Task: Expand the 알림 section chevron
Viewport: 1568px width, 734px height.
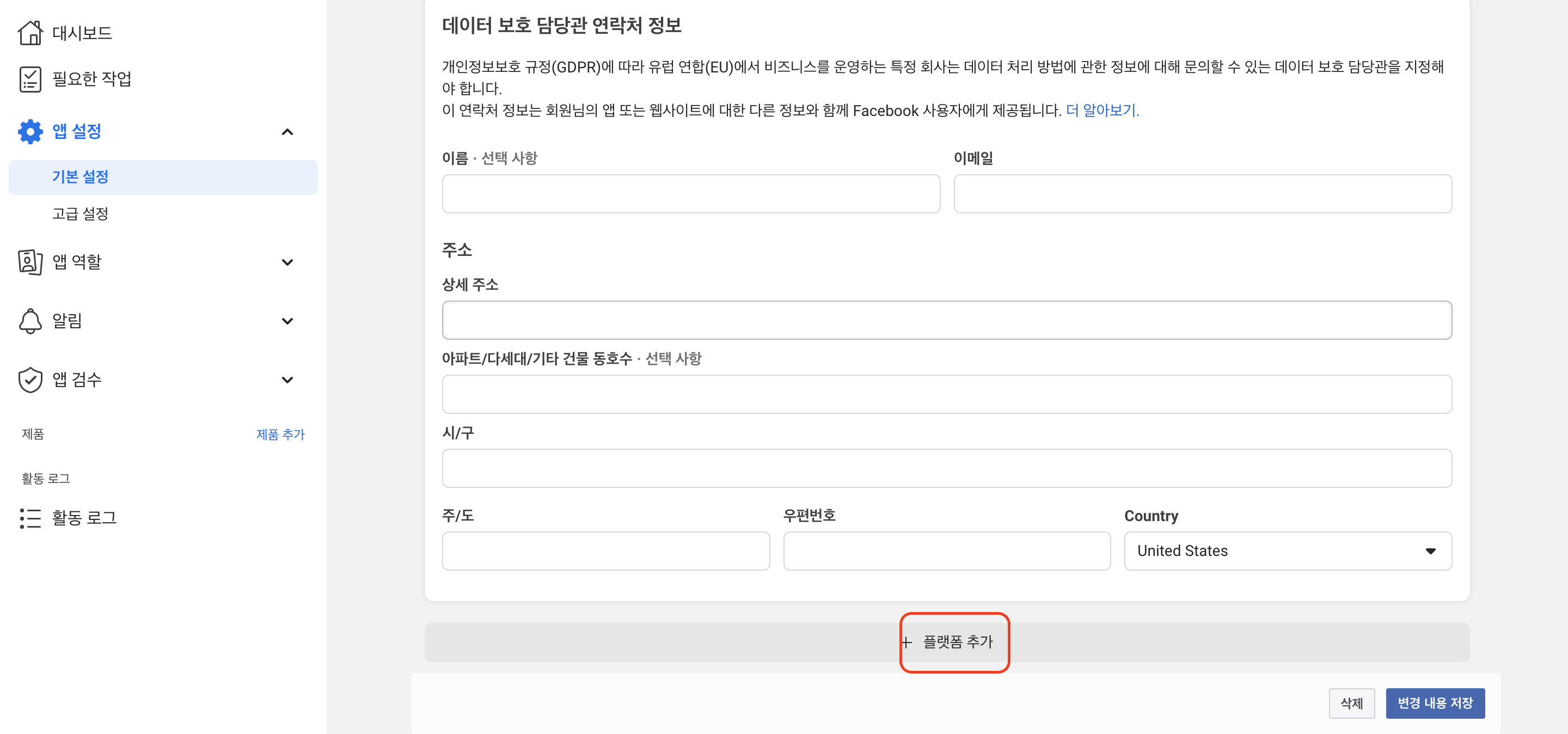Action: click(287, 321)
